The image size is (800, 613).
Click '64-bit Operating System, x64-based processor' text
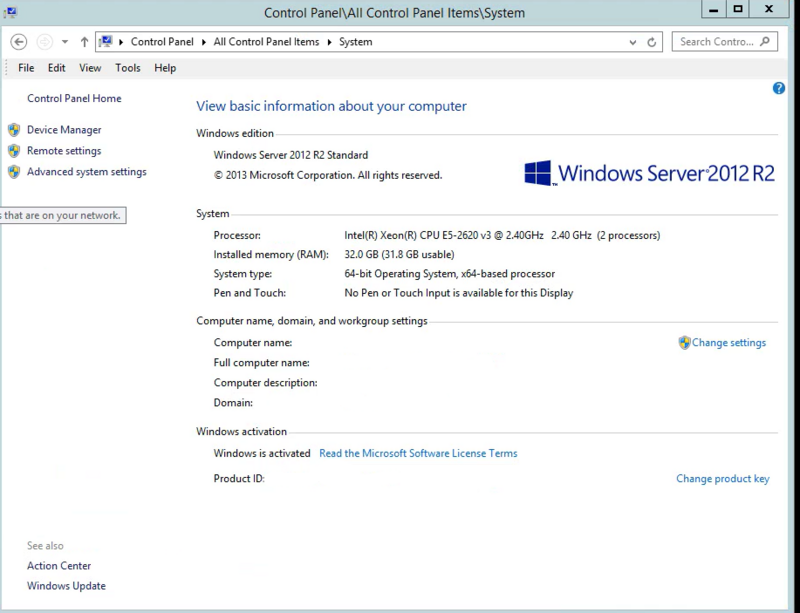[449, 274]
